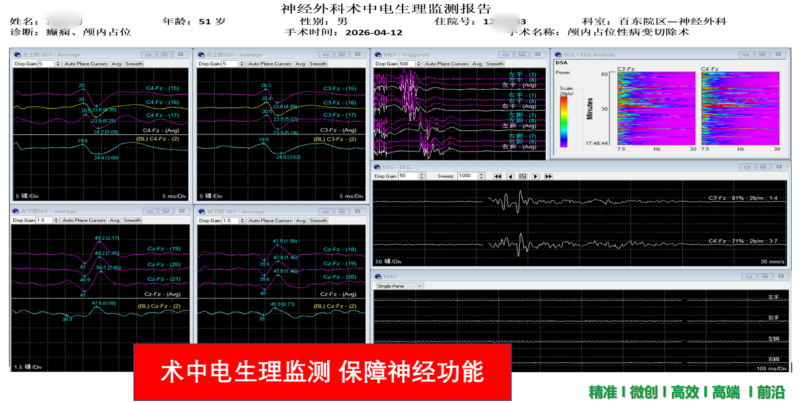Select the 左手 - (Avg) label in MEP window

coord(519,85)
